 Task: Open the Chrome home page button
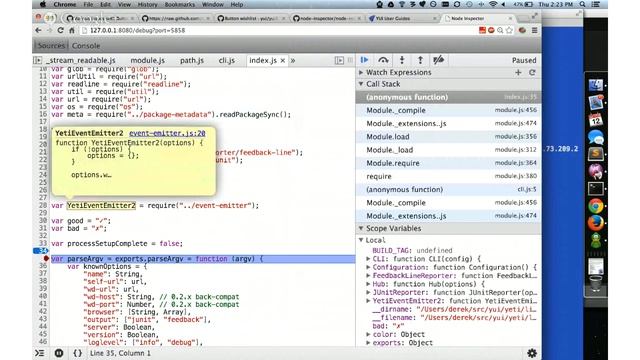72,30
